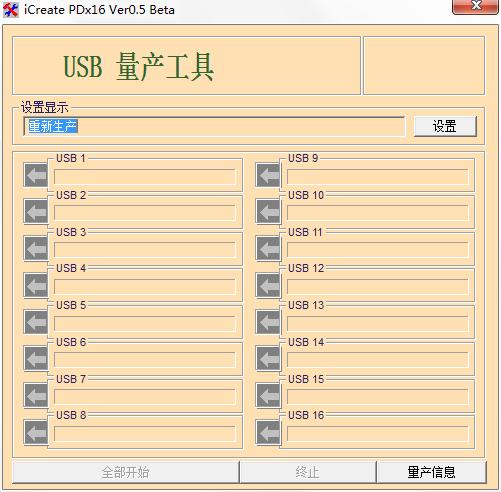Click the arrow icon next to USB 16

point(268,432)
